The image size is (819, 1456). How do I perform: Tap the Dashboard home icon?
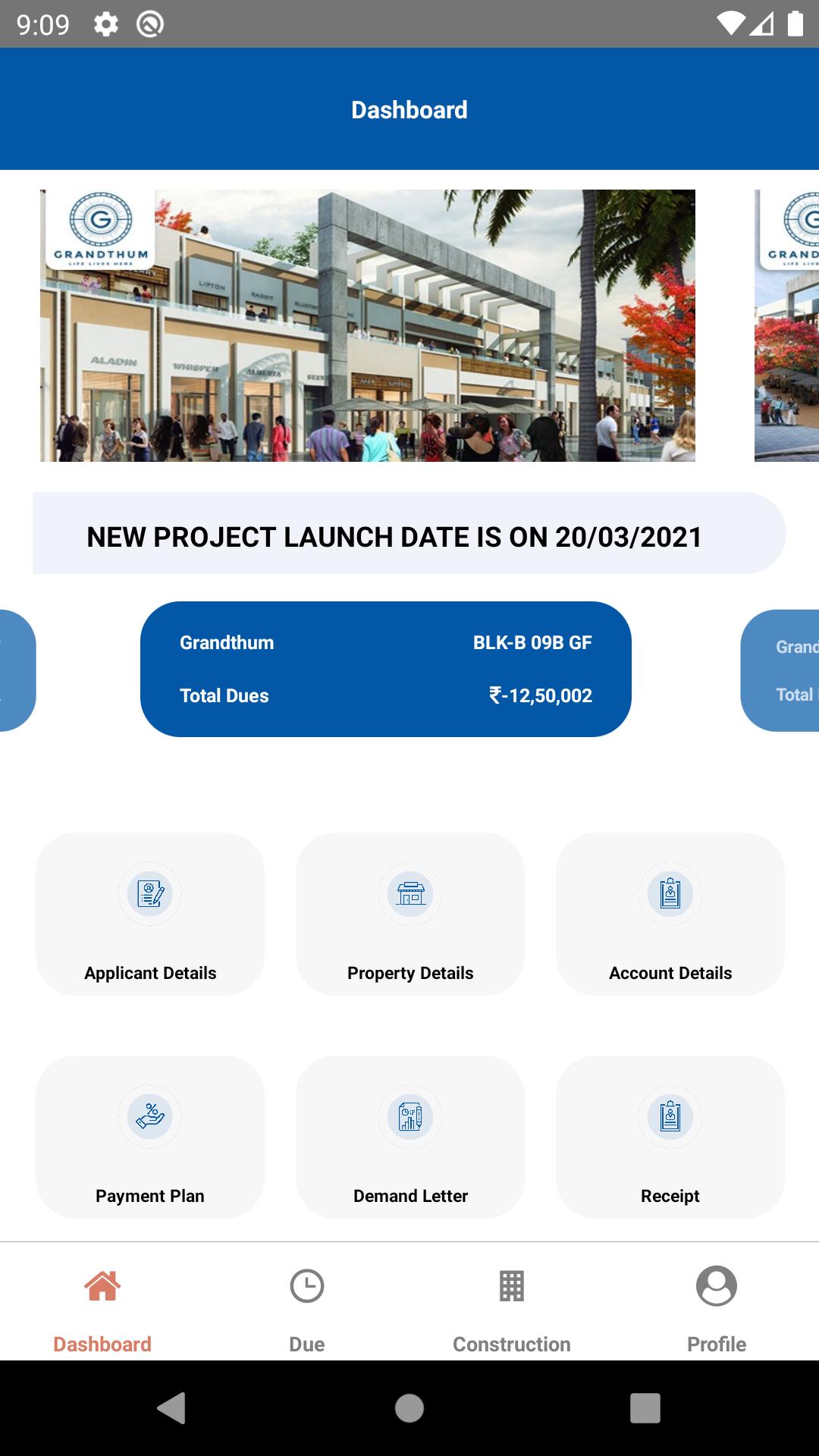point(102,1285)
